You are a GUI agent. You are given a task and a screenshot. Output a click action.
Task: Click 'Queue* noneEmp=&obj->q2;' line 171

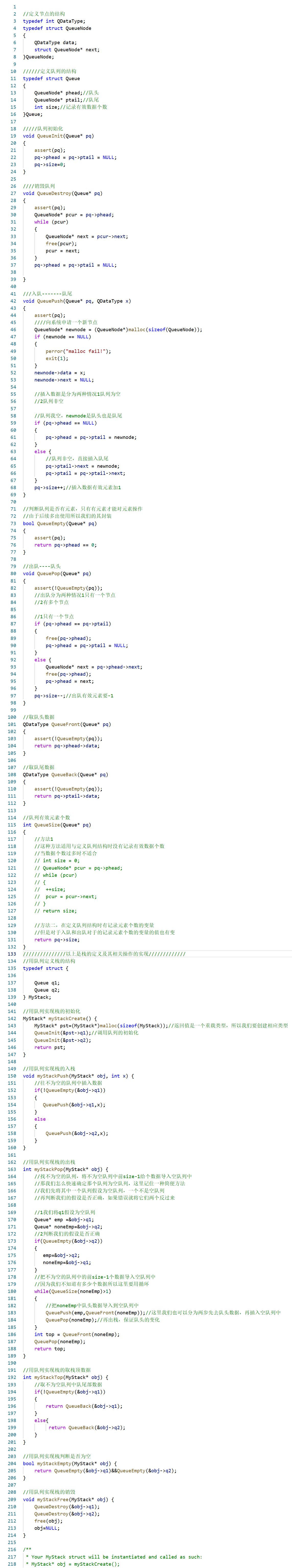[69, 1227]
